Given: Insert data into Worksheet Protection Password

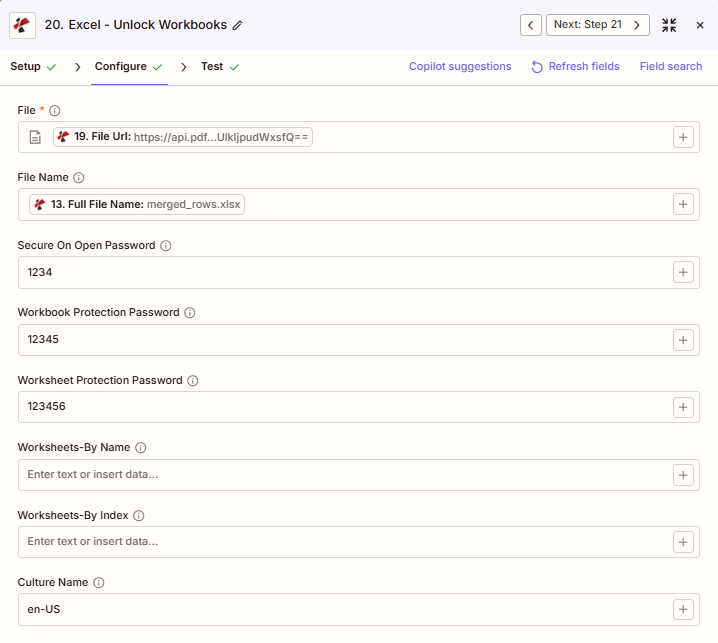Looking at the screenshot, I should [683, 407].
